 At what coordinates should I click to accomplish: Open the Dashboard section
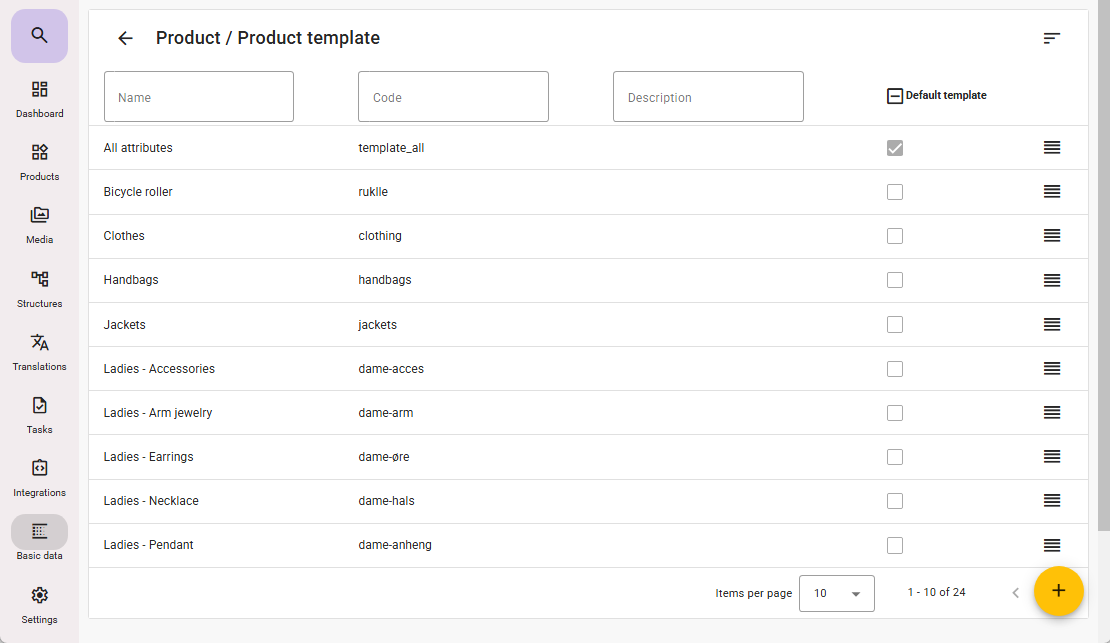(x=39, y=98)
